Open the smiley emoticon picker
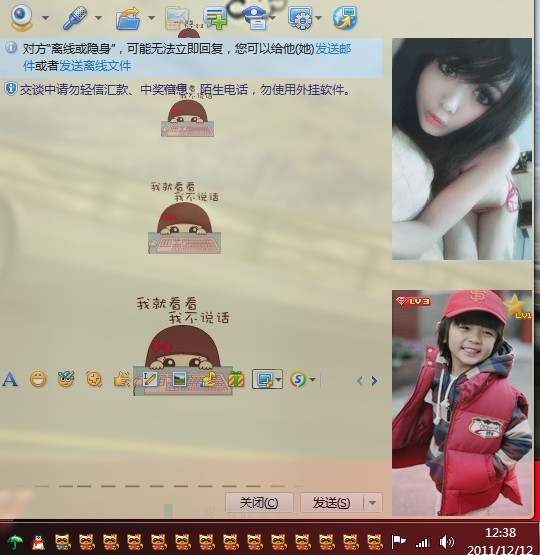 pos(38,380)
